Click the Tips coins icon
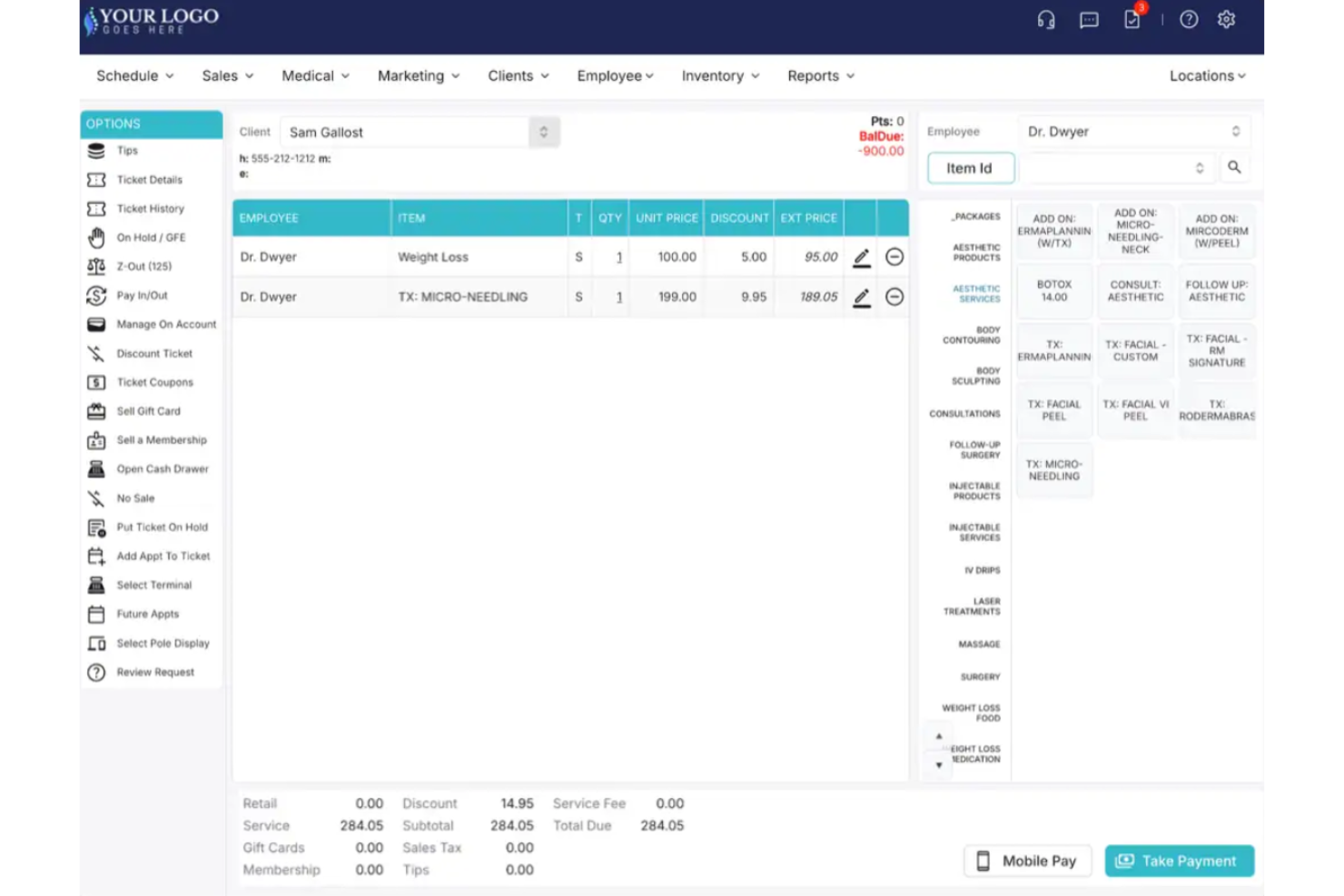1344x896 pixels. tap(96, 151)
